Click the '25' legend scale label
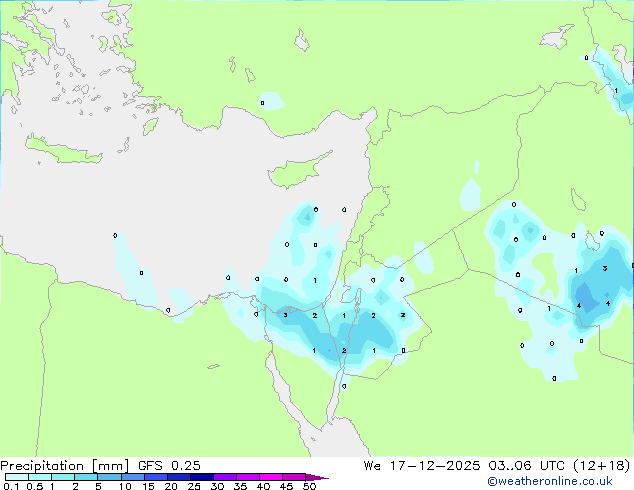The image size is (634, 490). click(194, 486)
